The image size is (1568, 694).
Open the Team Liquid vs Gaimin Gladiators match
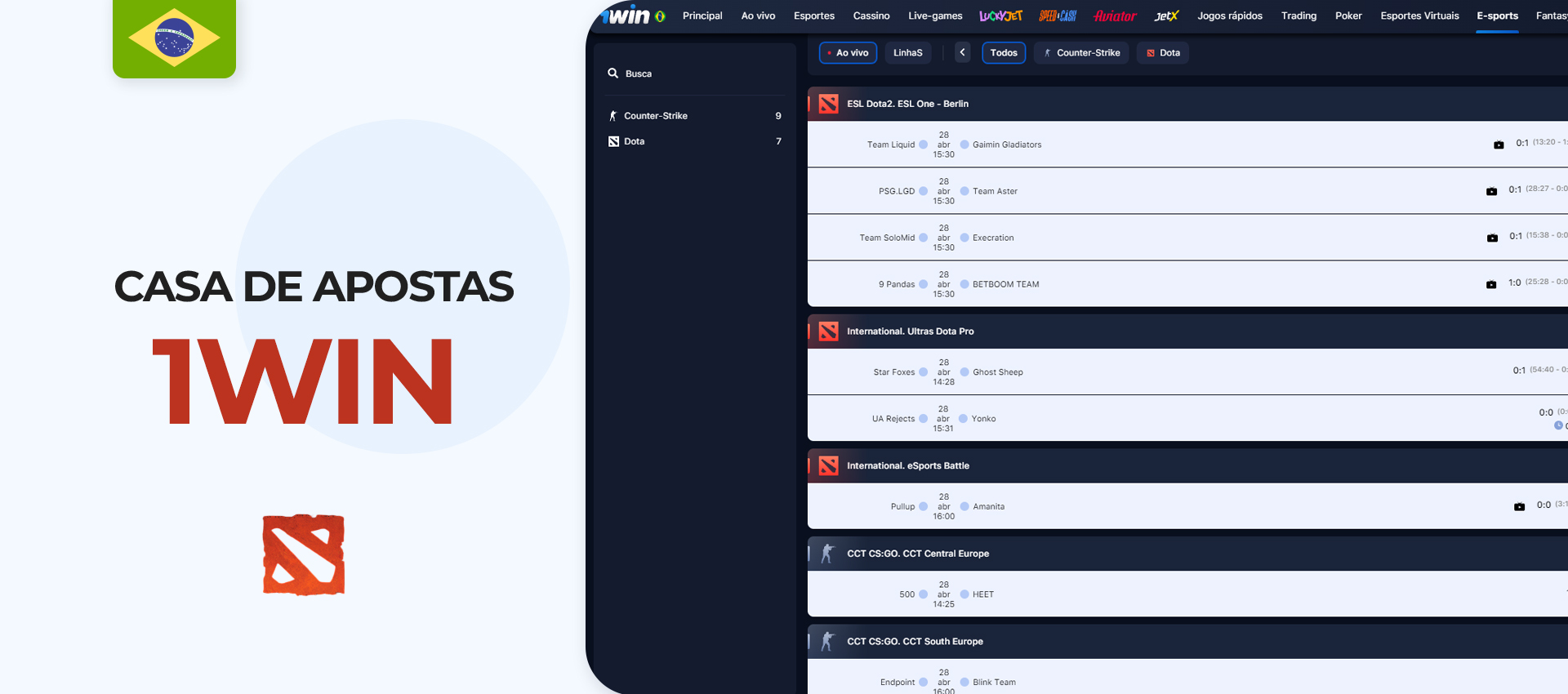pyautogui.click(x=1187, y=145)
